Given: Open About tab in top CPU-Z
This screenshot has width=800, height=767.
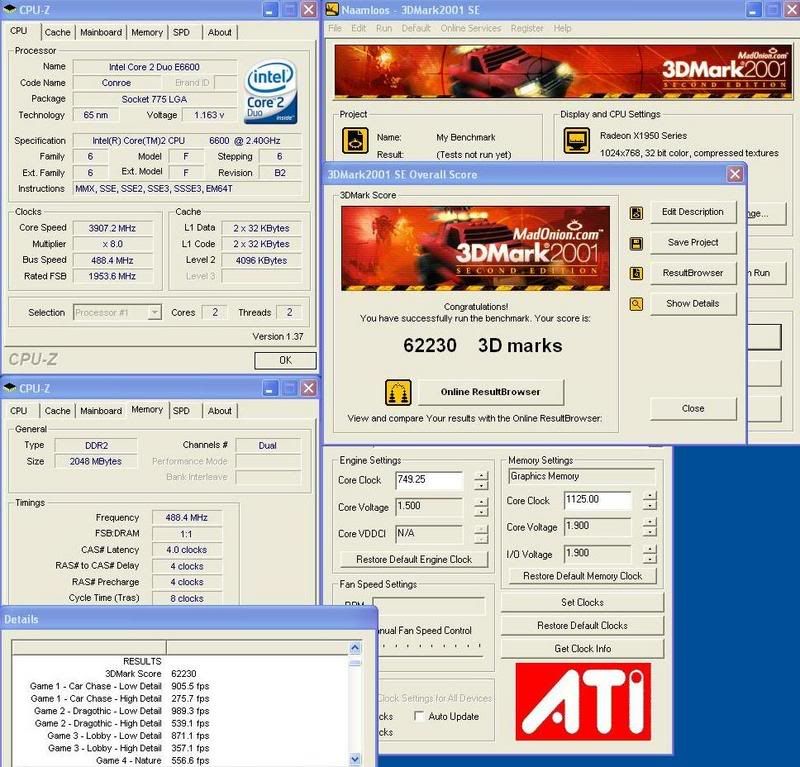Looking at the screenshot, I should pos(220,32).
